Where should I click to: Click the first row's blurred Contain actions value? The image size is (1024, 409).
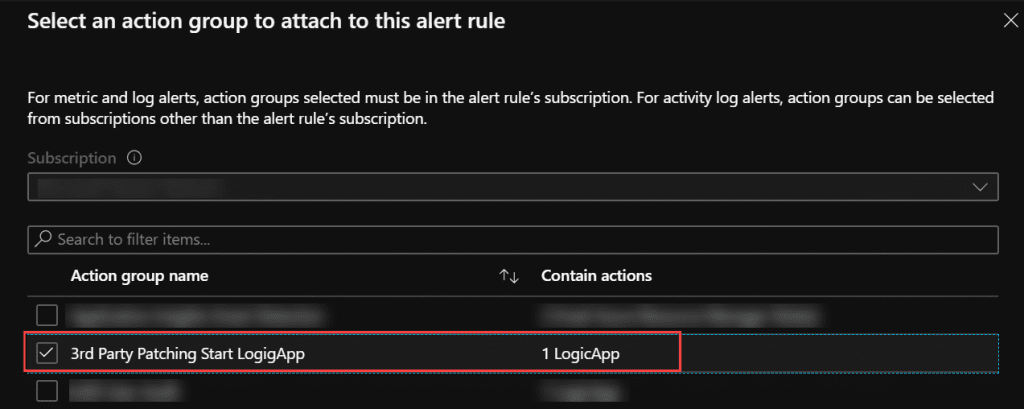(680, 317)
